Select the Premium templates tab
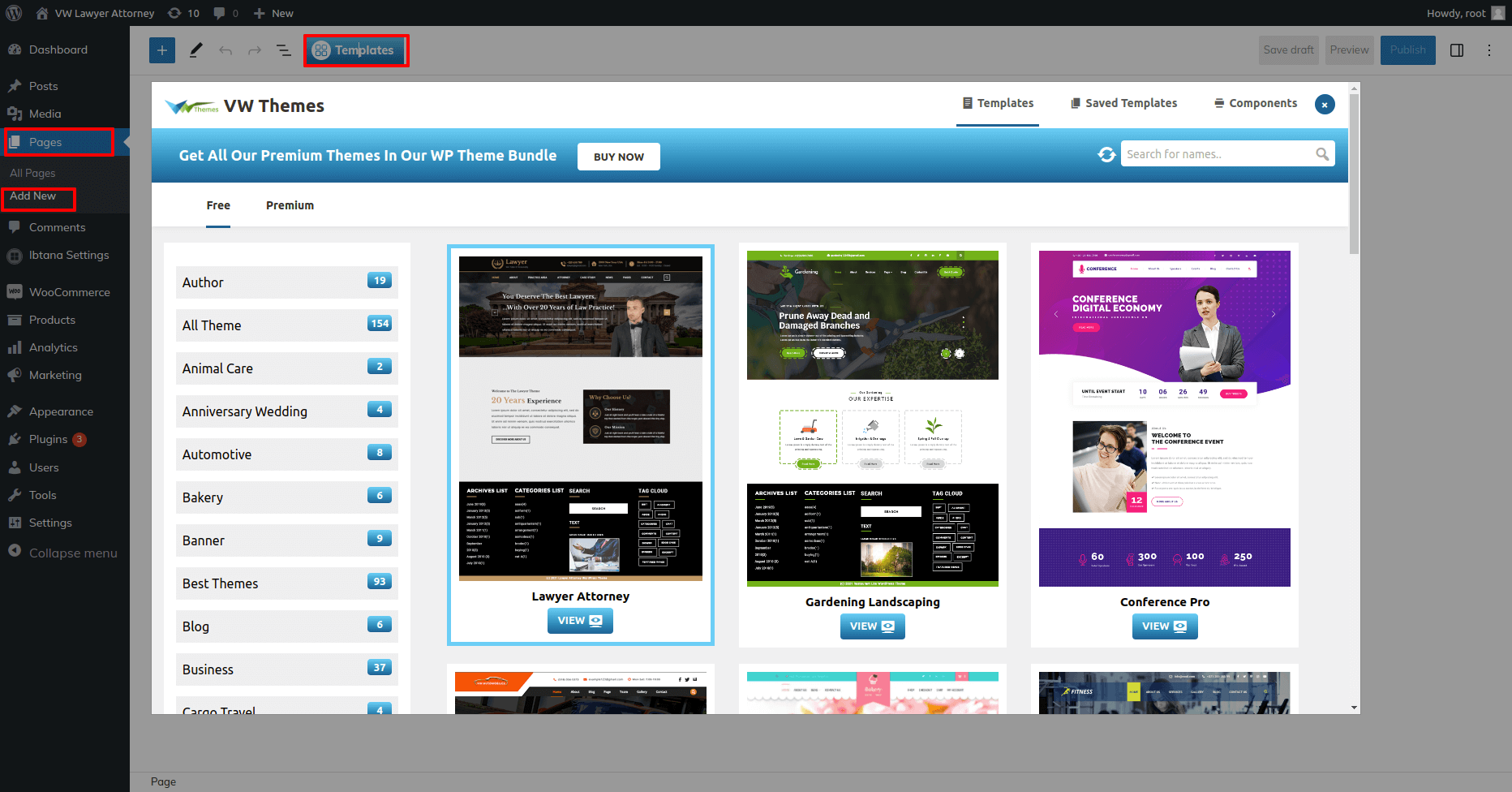The width and height of the screenshot is (1512, 792). 290,205
